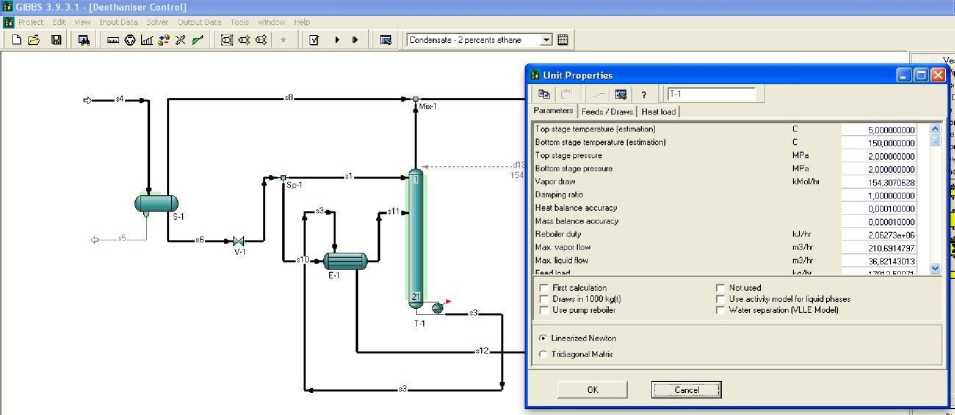The image size is (955, 415).
Task: Click the question mark help icon
Action: pyautogui.click(x=643, y=95)
